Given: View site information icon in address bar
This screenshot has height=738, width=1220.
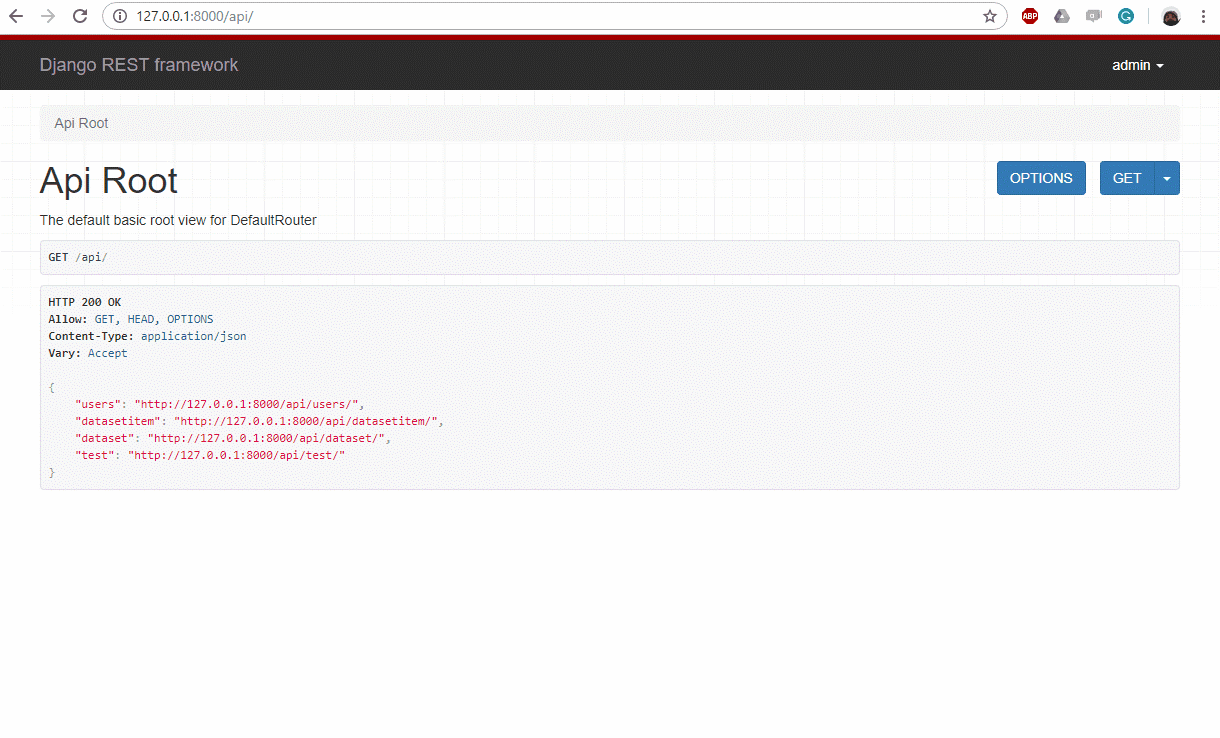Looking at the screenshot, I should click(x=120, y=16).
